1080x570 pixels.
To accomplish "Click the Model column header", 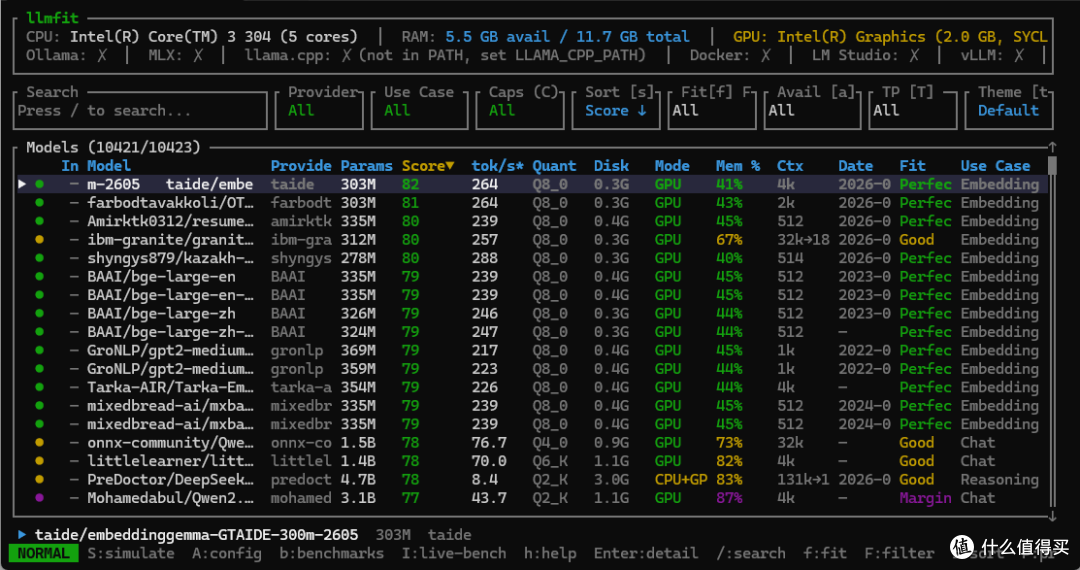I will pyautogui.click(x=109, y=166).
